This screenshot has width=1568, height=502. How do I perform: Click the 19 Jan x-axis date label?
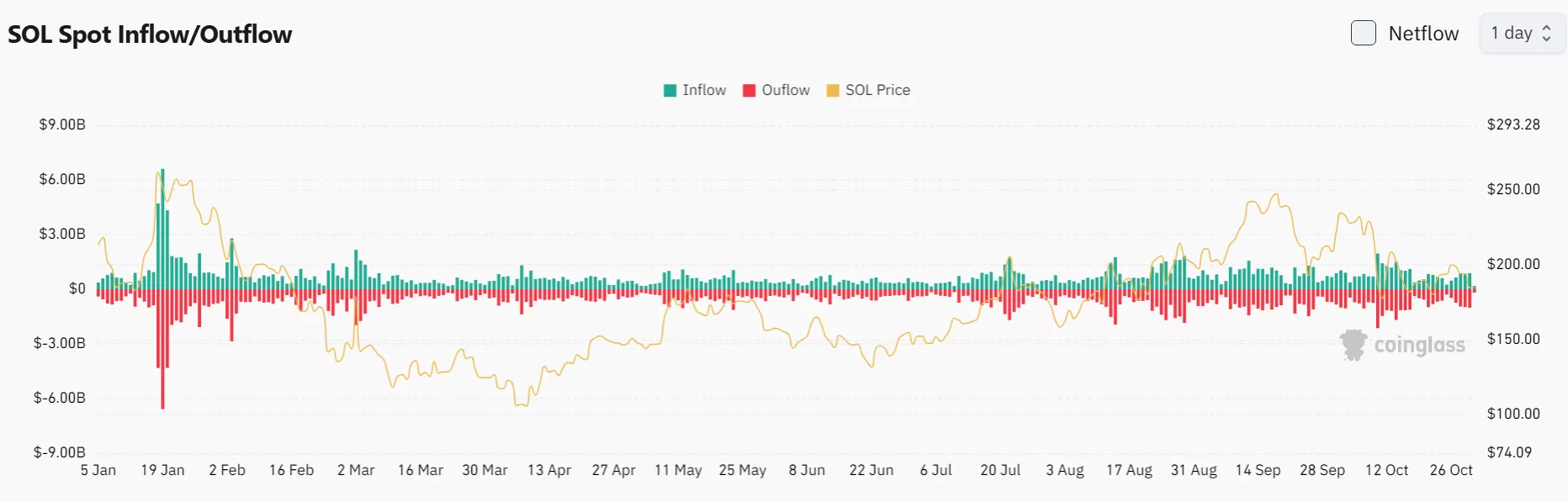162,470
